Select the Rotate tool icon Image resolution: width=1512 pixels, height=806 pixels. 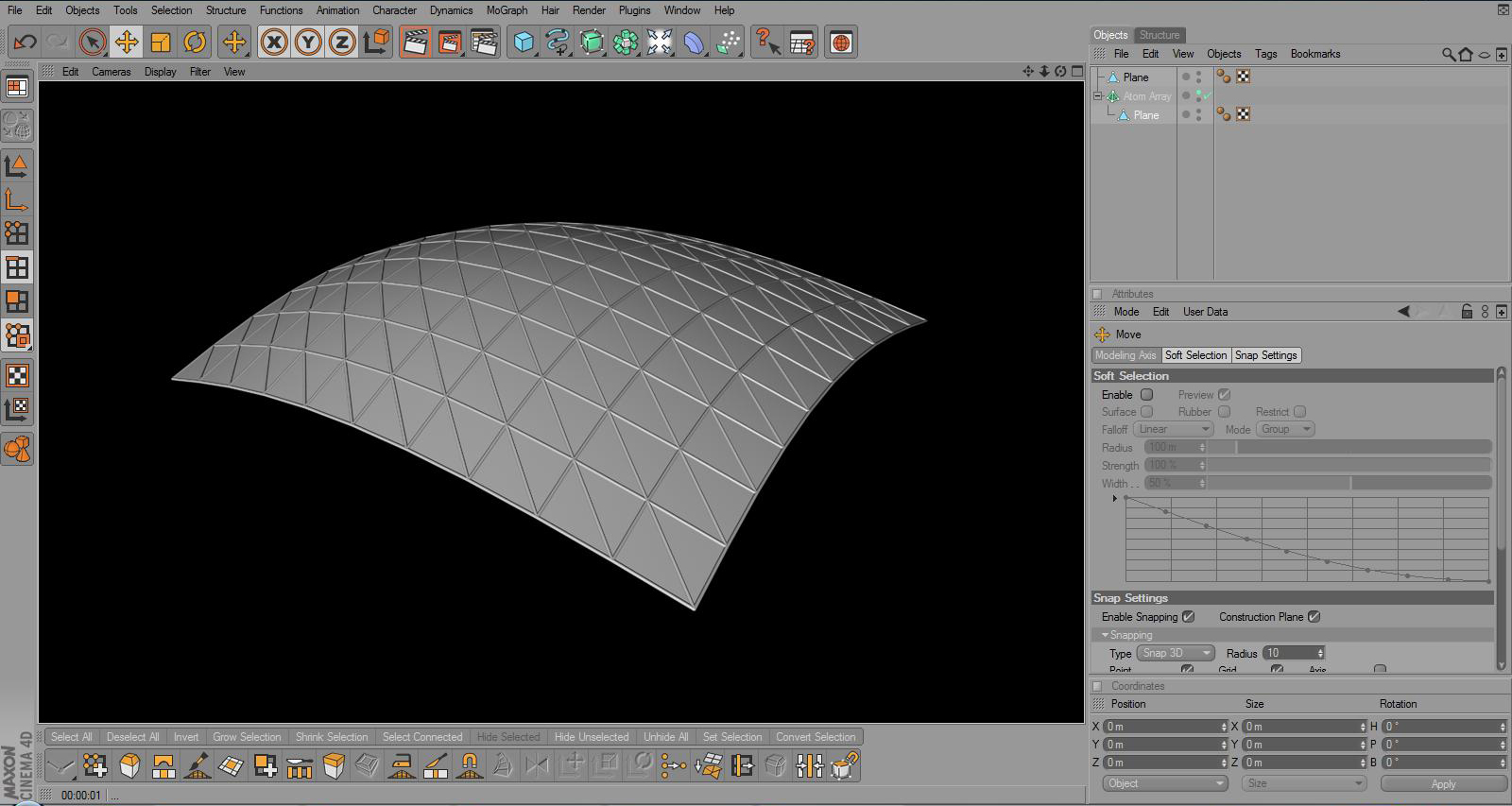(195, 42)
